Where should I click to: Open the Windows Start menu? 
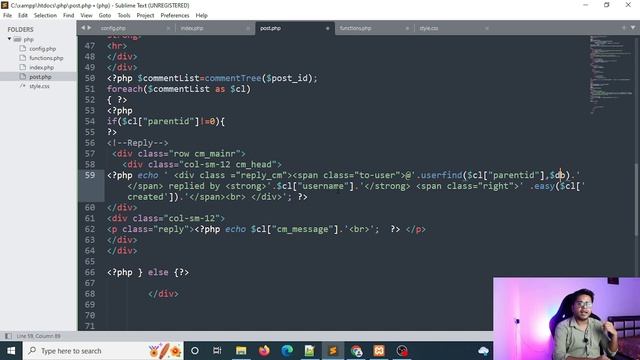[x=11, y=351]
